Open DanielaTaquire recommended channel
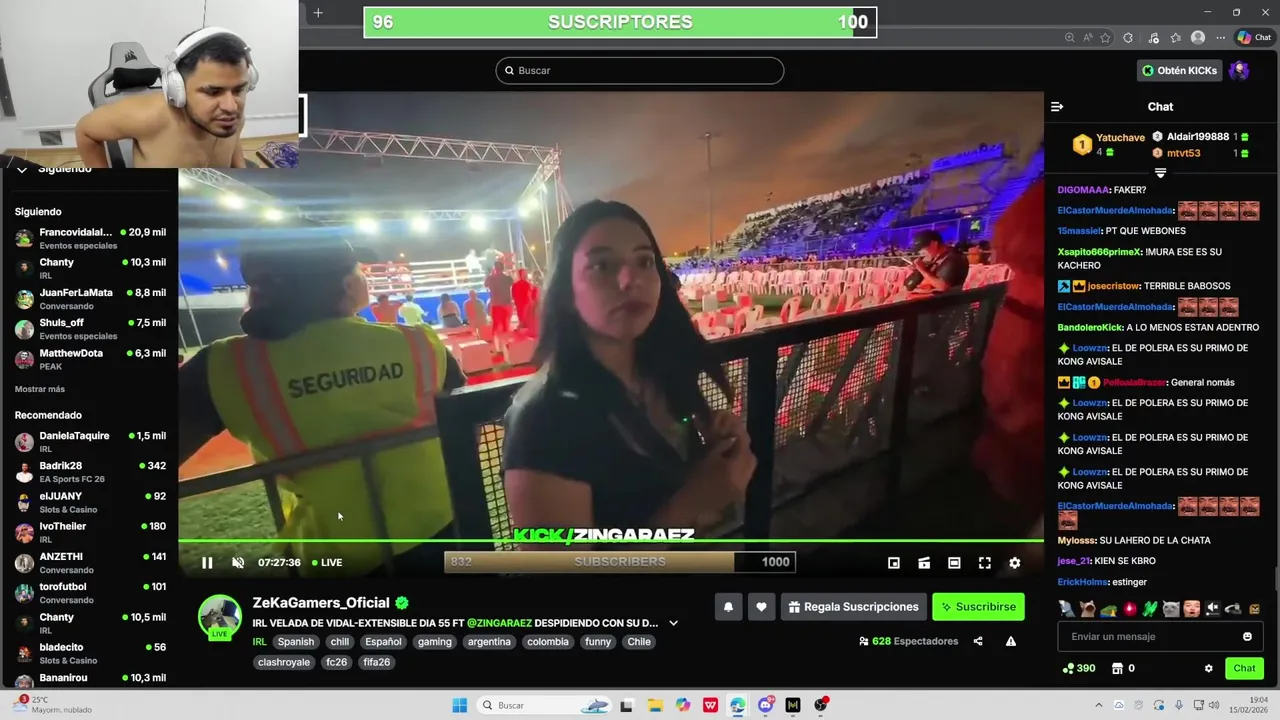The width and height of the screenshot is (1280, 720). pyautogui.click(x=90, y=442)
